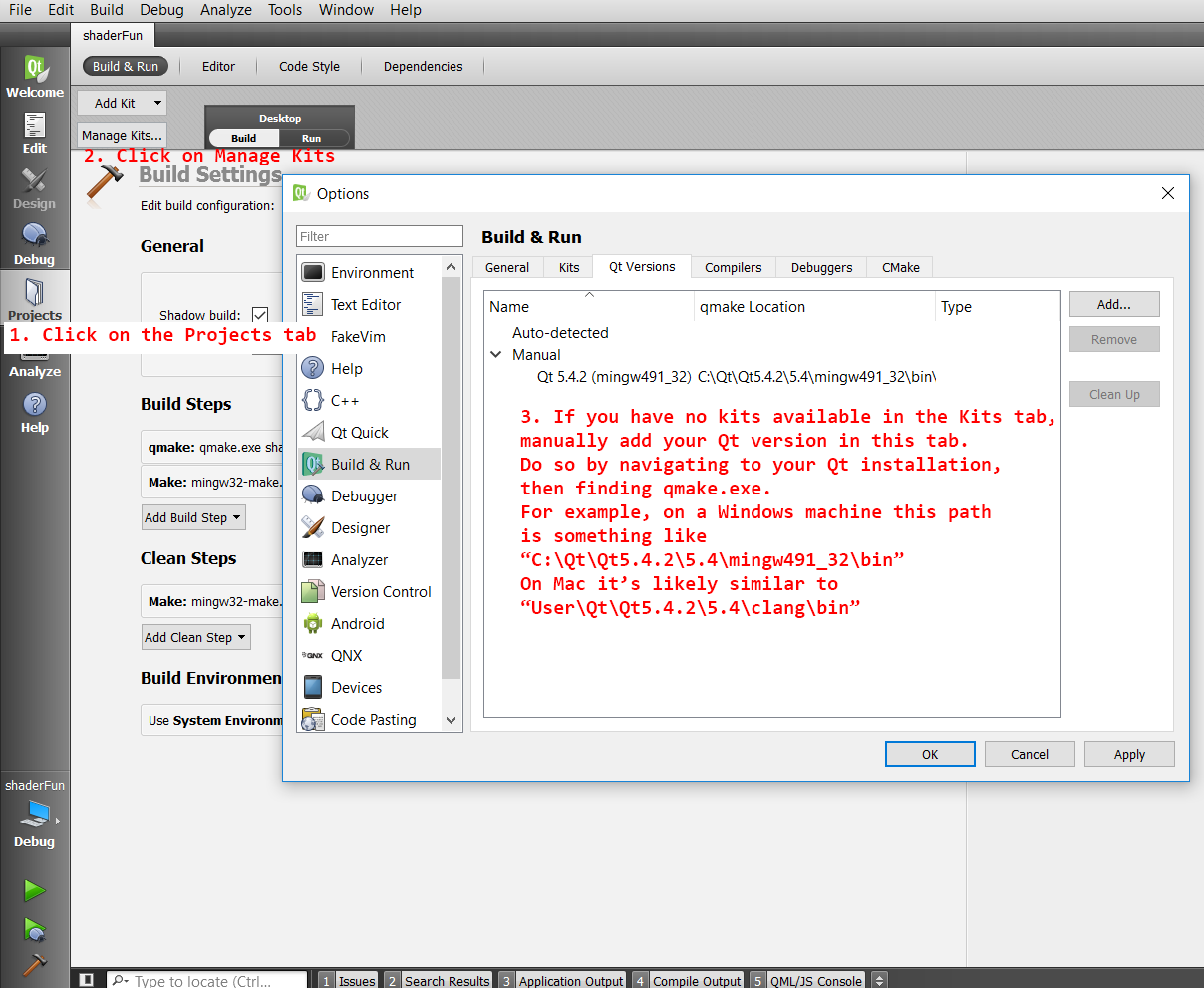Switch to Edit mode in sidebar

click(35, 133)
